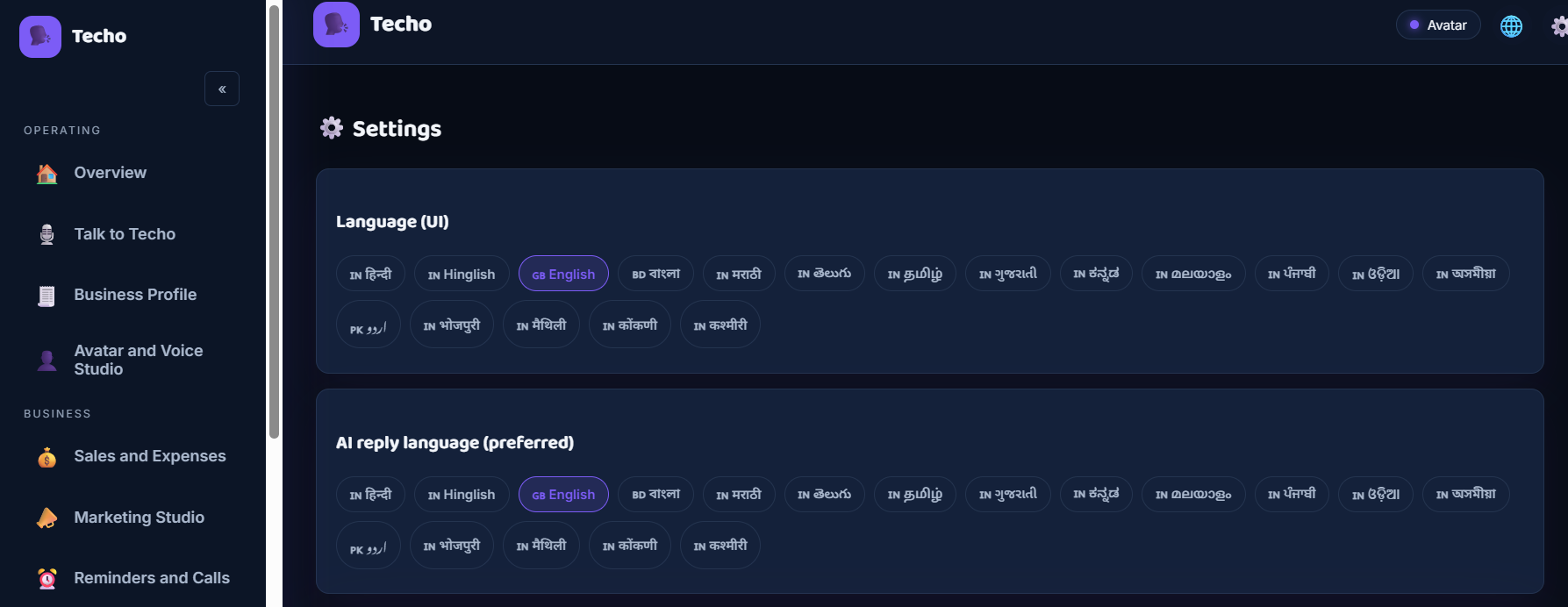Image resolution: width=1568 pixels, height=607 pixels.
Task: Select Hinglish under Language (UI)
Action: pos(462,274)
